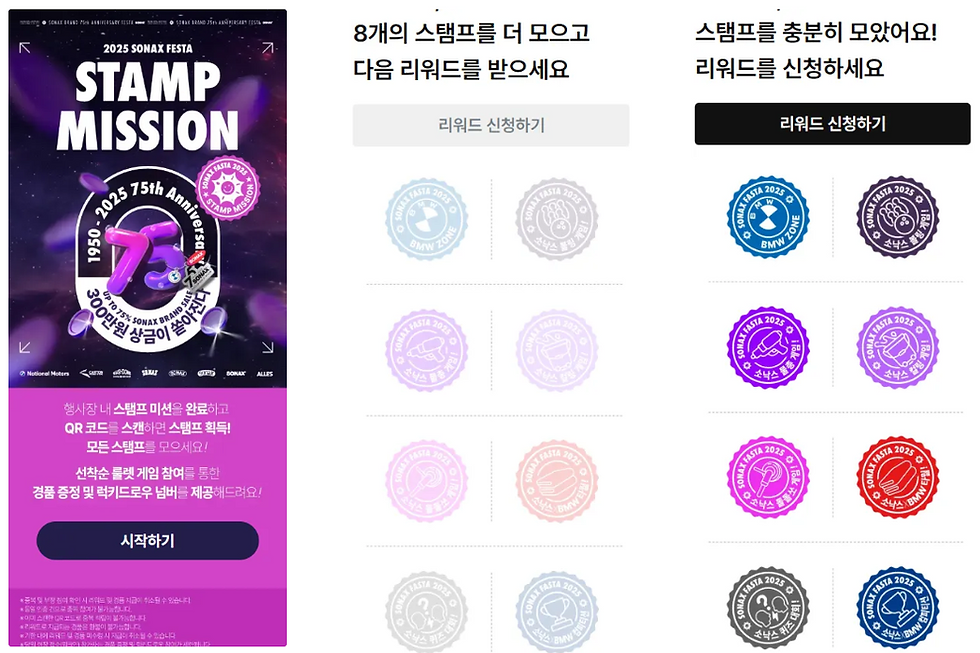This screenshot has height=653, width=980.
Task: Click the faded bowling uncollected stamp
Action: click(x=556, y=220)
